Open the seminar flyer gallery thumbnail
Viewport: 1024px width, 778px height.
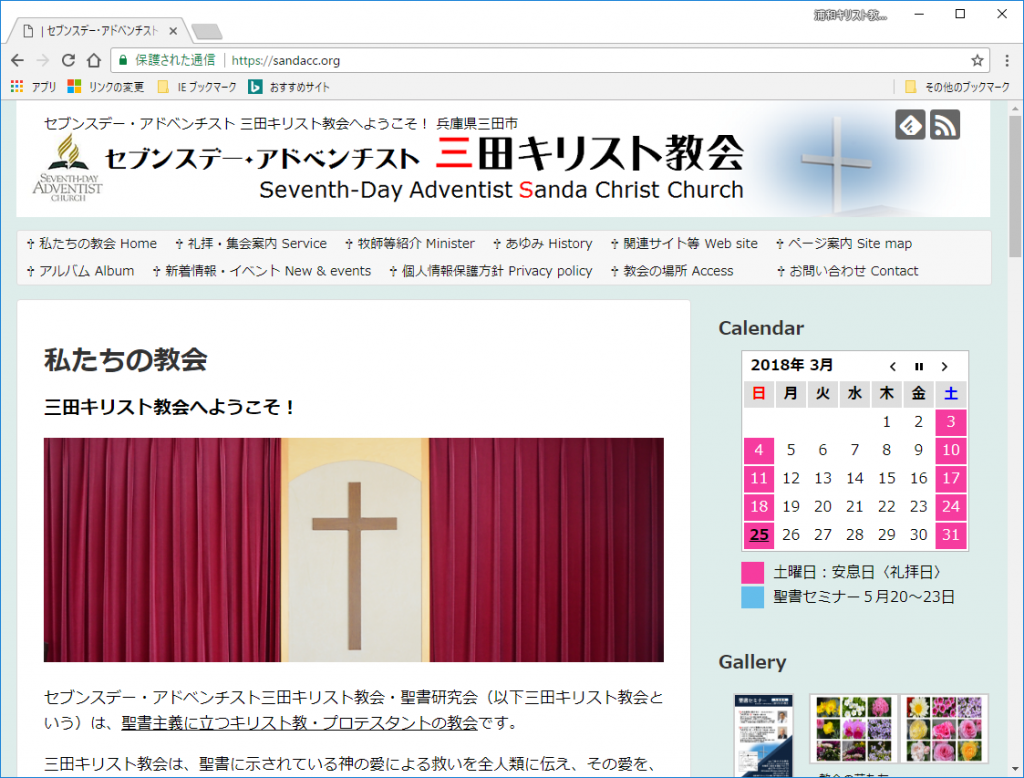tap(763, 736)
